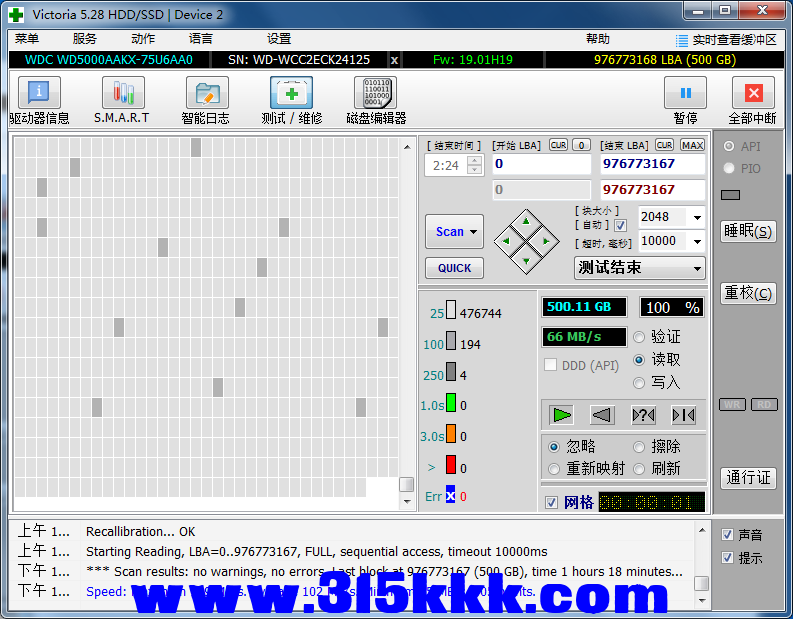Open the 智能日志 log icon
793x619 pixels.
pos(206,94)
